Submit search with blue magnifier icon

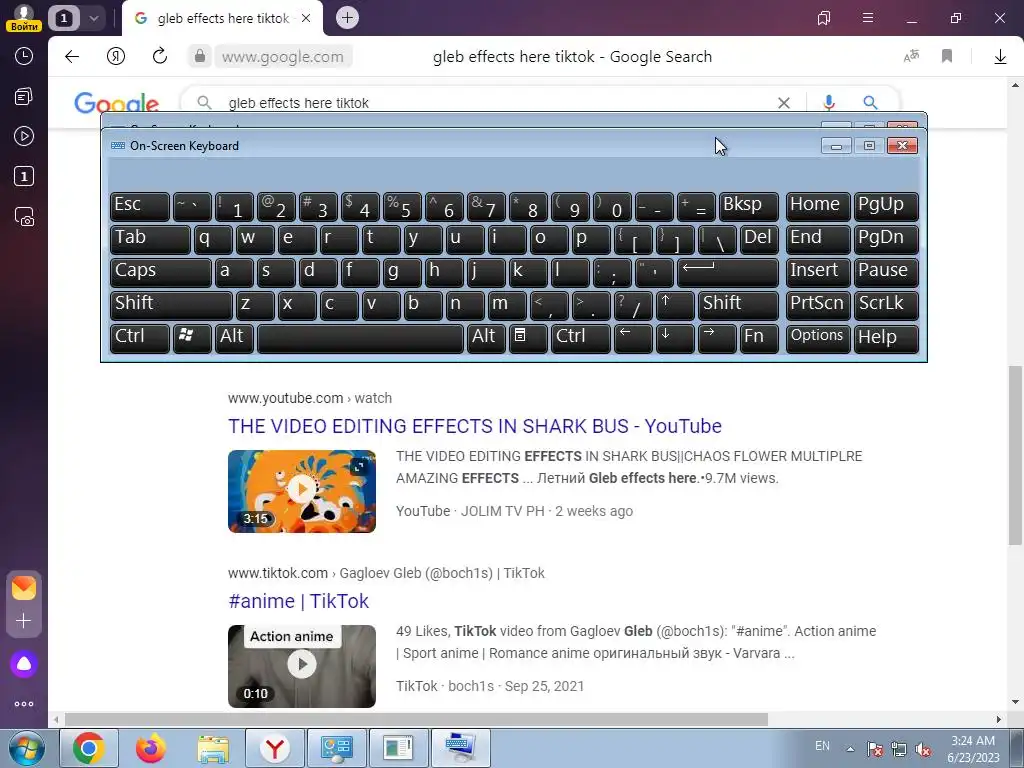pos(870,103)
